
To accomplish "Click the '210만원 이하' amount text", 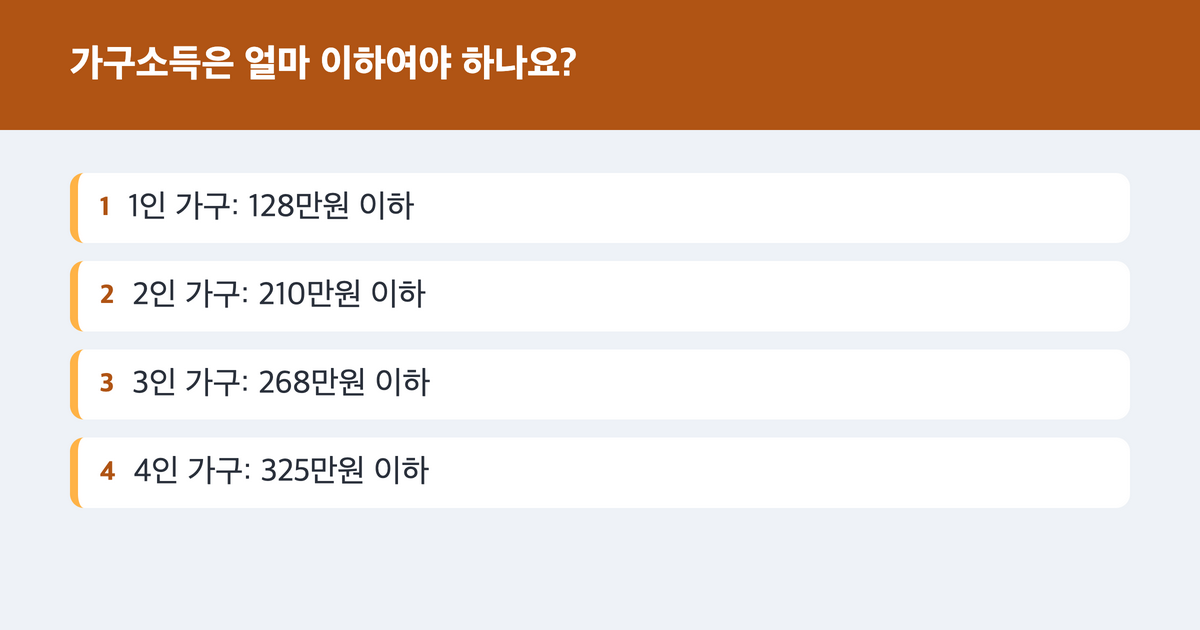I will (343, 296).
